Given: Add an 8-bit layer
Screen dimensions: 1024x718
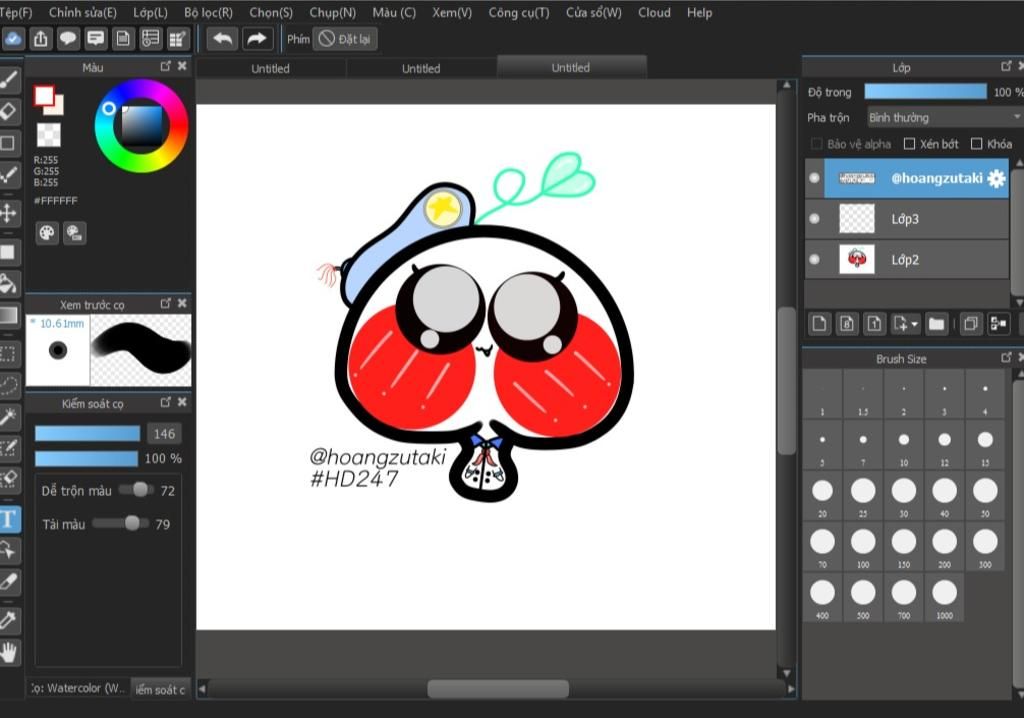Looking at the screenshot, I should [847, 323].
